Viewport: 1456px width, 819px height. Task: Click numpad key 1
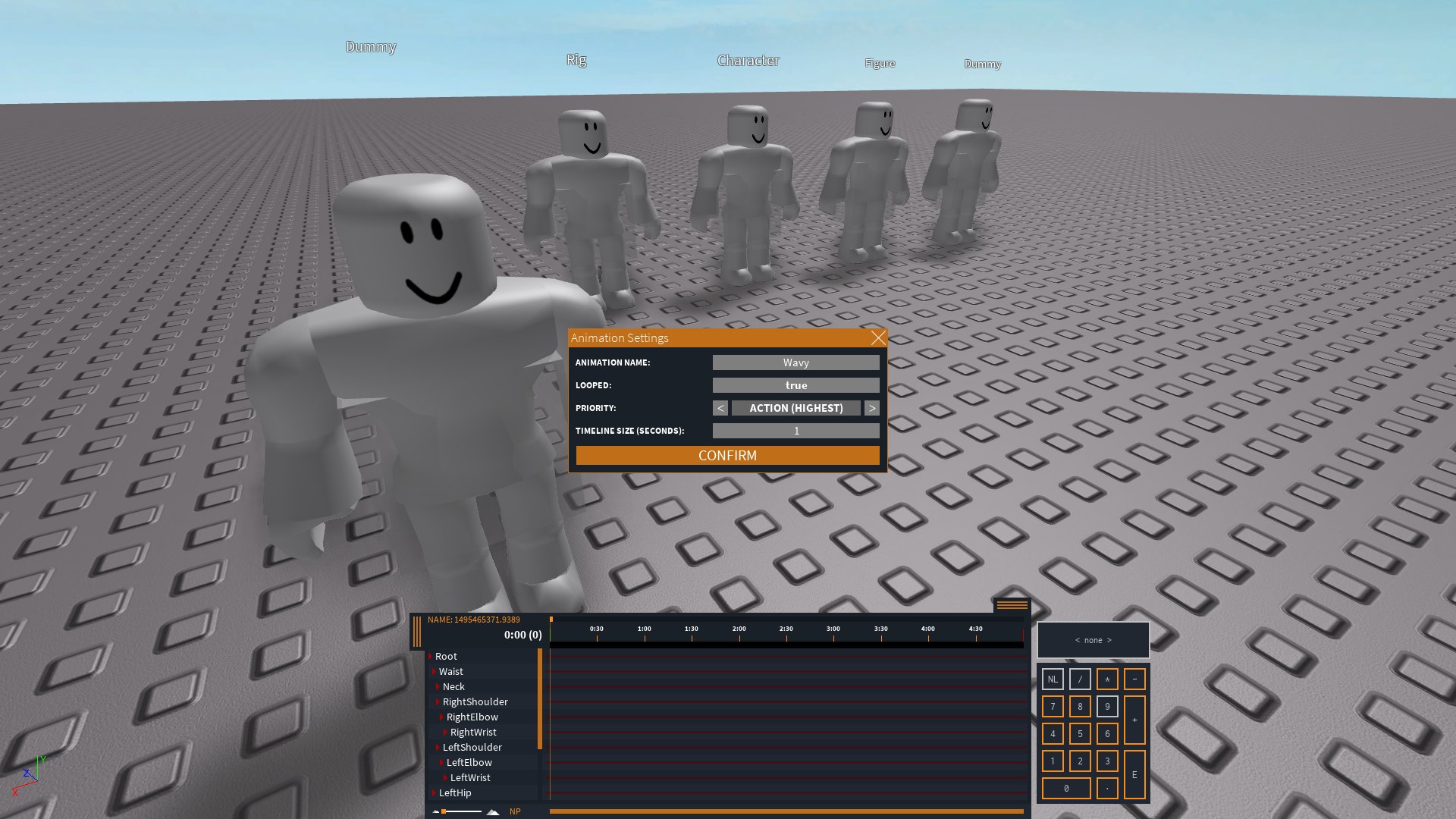(x=1053, y=761)
